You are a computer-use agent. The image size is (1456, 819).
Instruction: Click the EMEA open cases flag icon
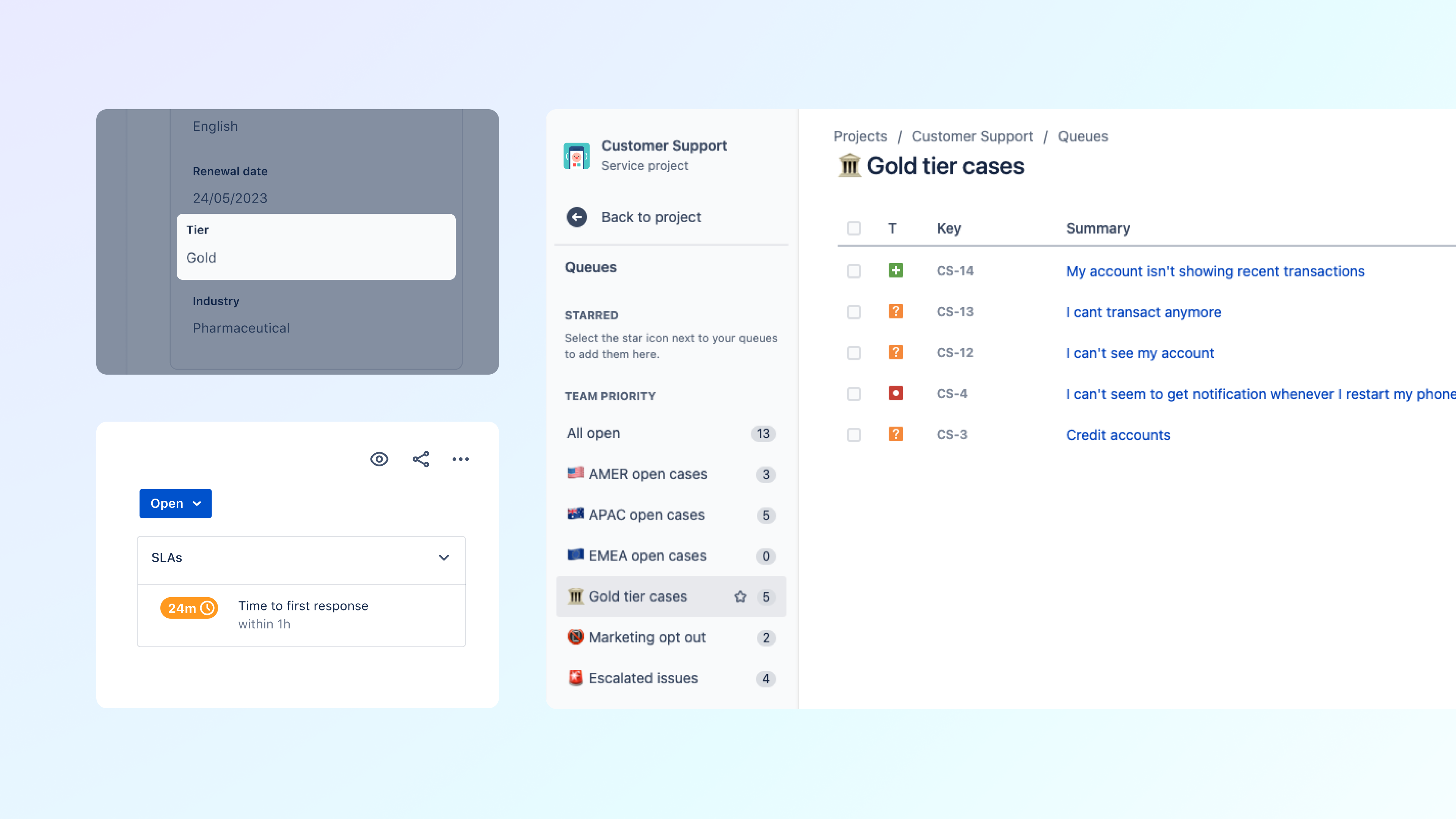tap(575, 555)
